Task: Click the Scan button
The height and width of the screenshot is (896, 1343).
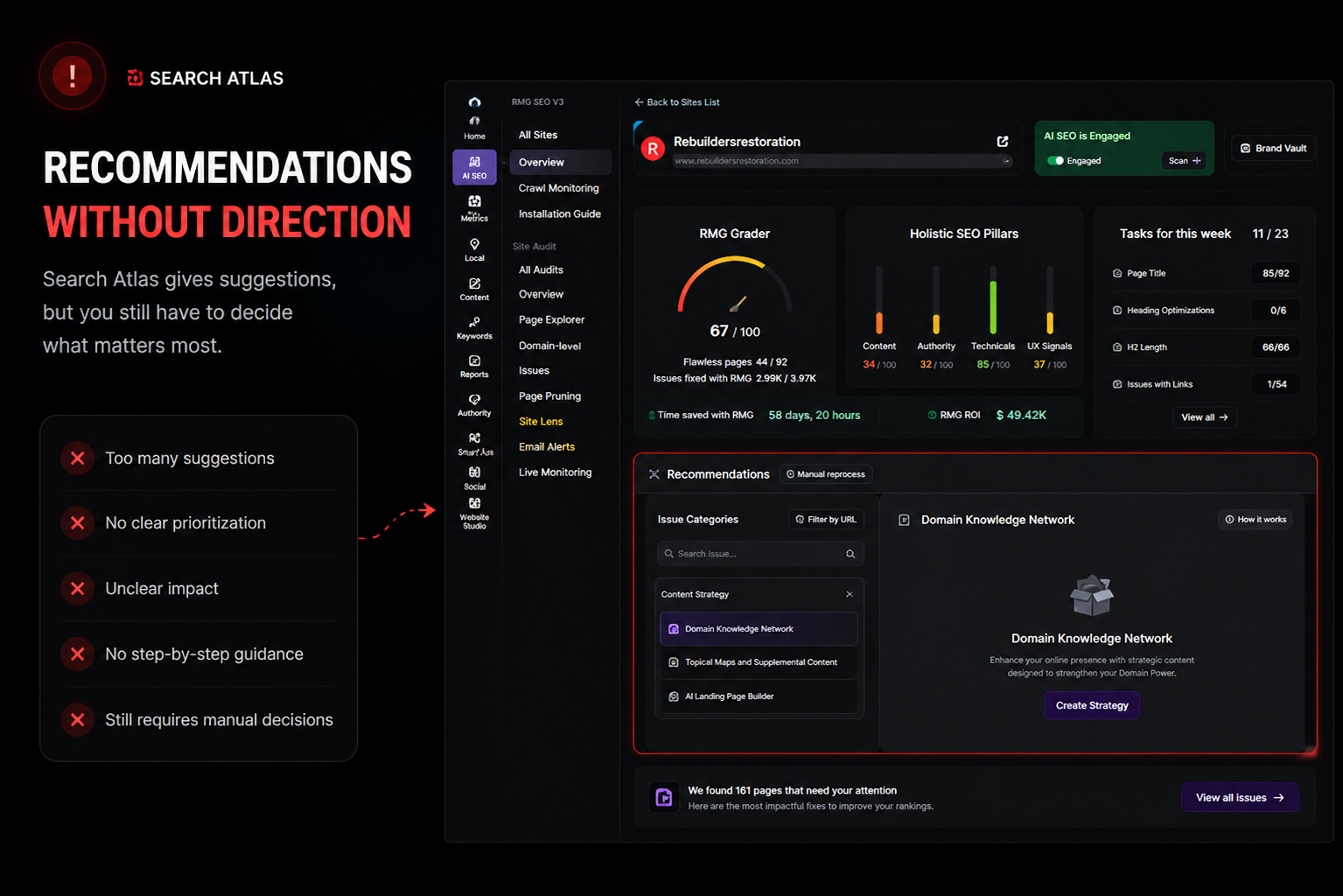Action: (1185, 161)
